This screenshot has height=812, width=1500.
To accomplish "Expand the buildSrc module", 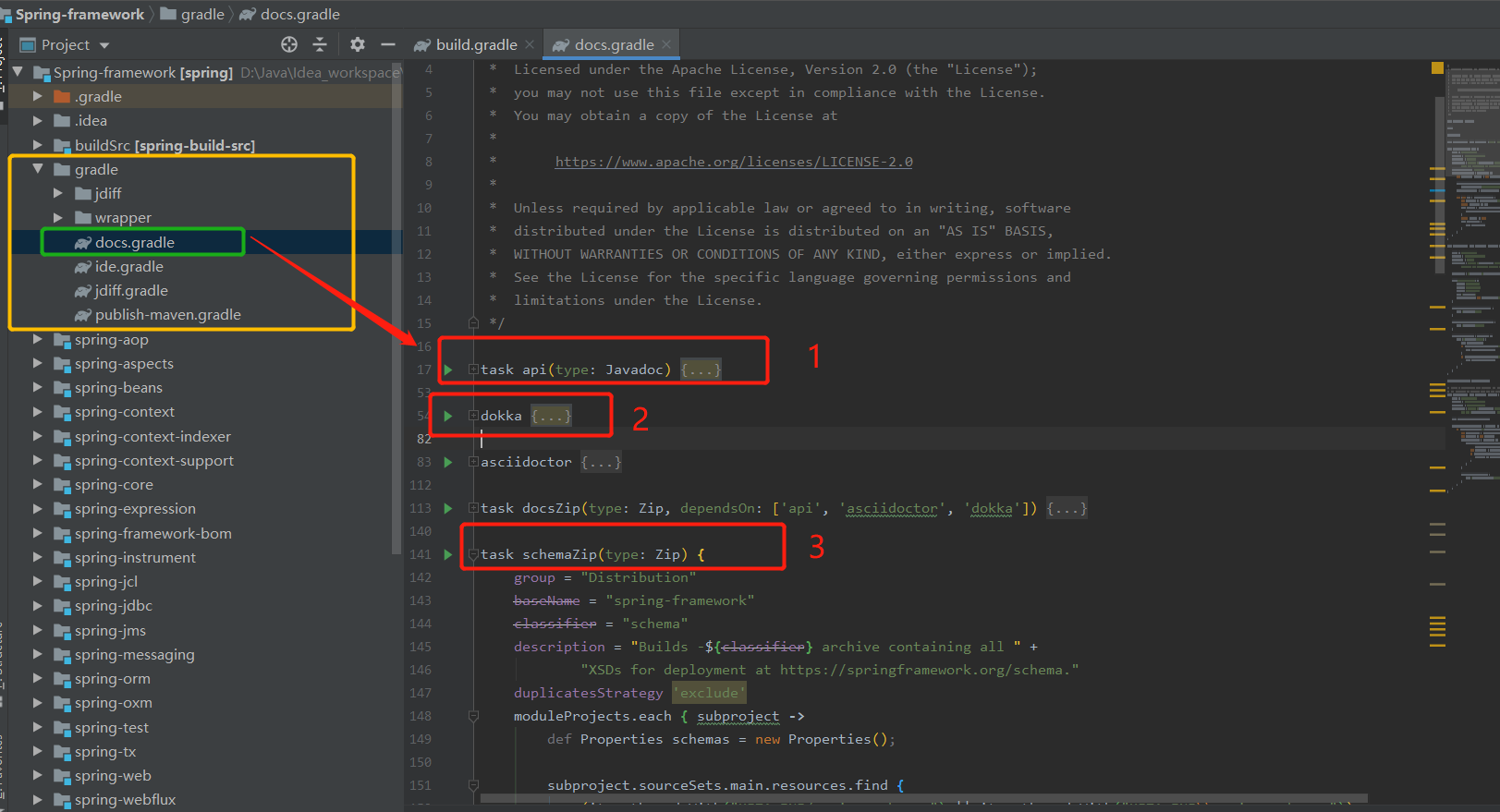I will tap(38, 145).
